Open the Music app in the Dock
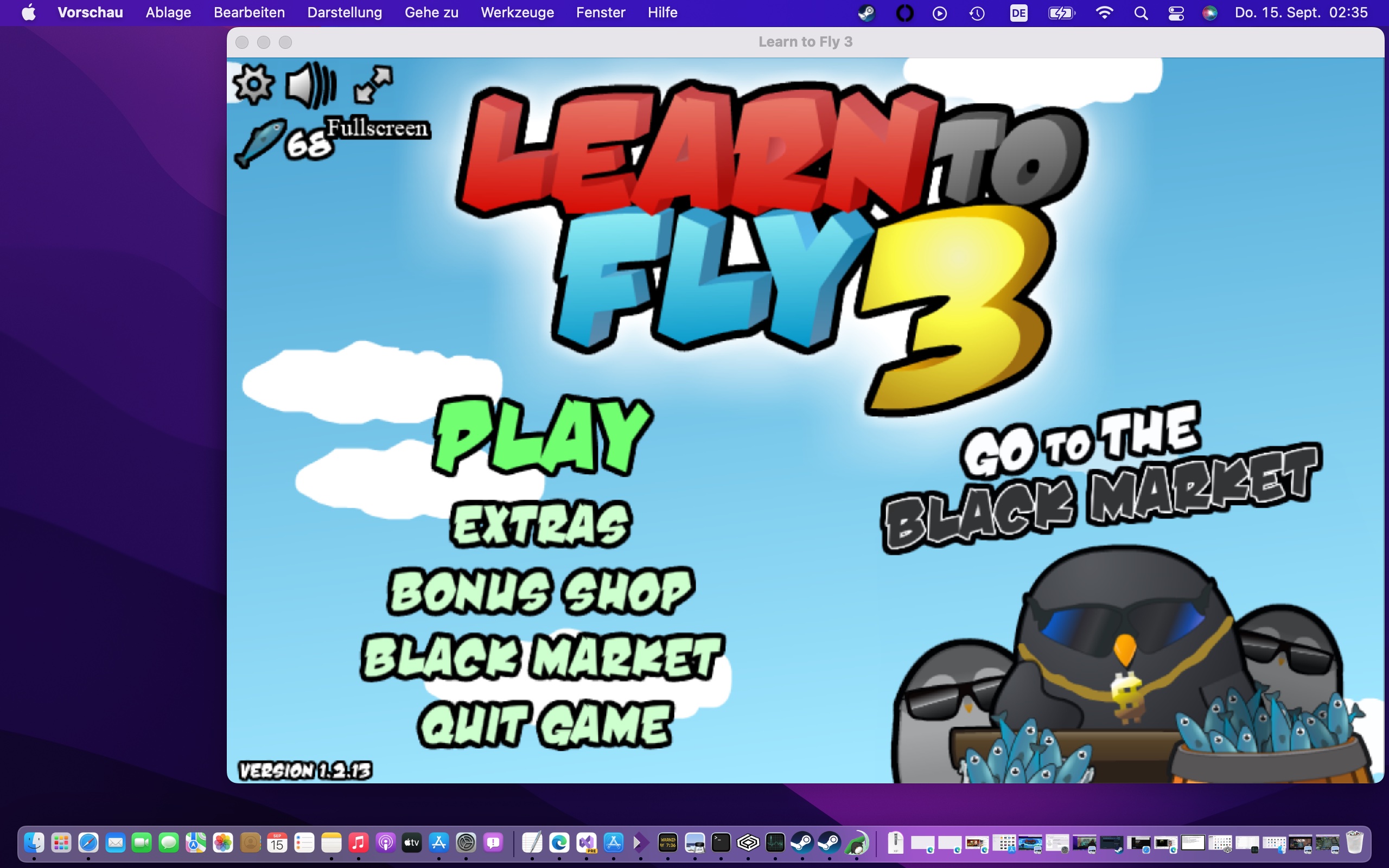This screenshot has height=868, width=1389. click(358, 842)
